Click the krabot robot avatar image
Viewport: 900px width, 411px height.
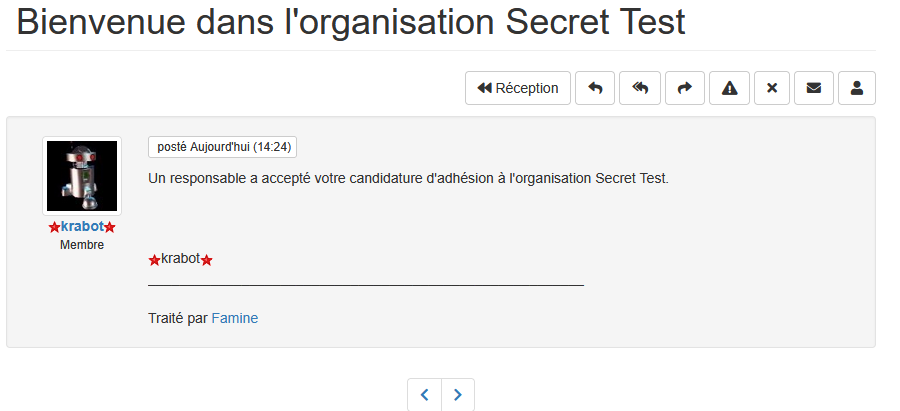coord(82,176)
